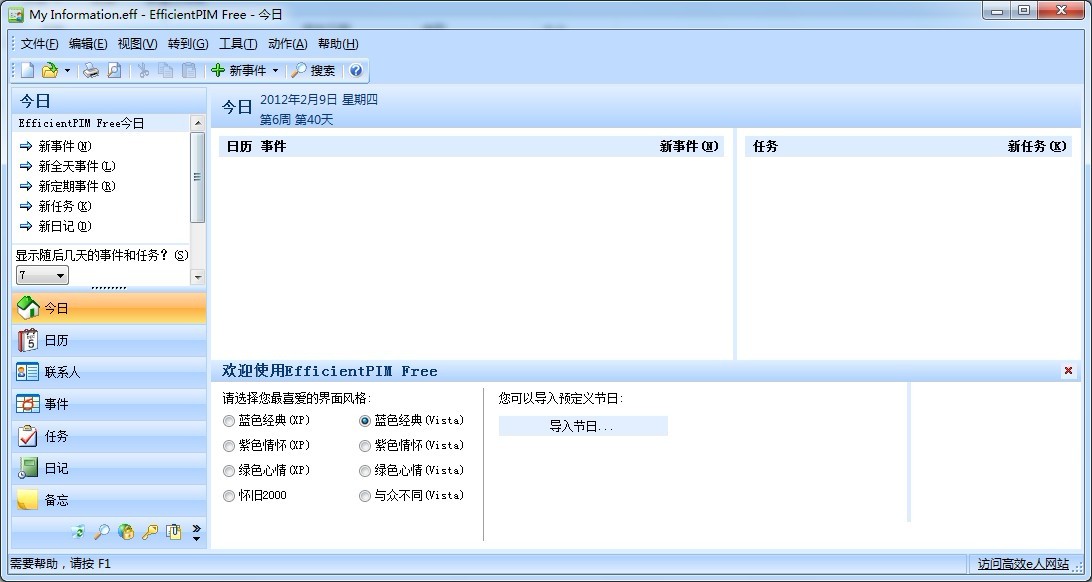Click the 导入节日... button
The image size is (1092, 582).
click(582, 426)
